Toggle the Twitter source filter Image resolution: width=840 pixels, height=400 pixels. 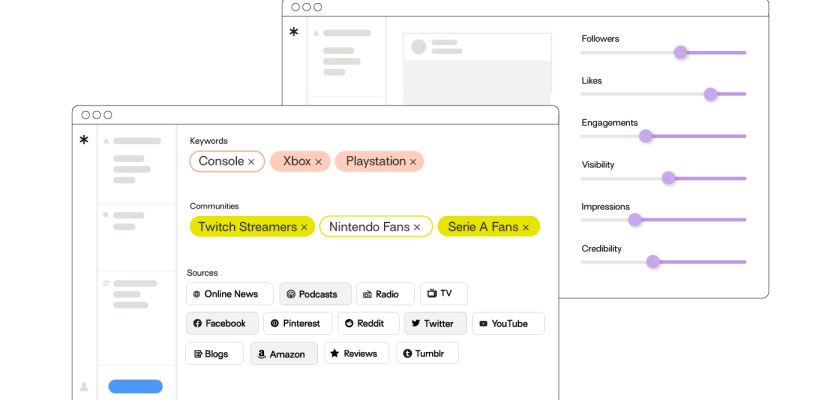(433, 323)
